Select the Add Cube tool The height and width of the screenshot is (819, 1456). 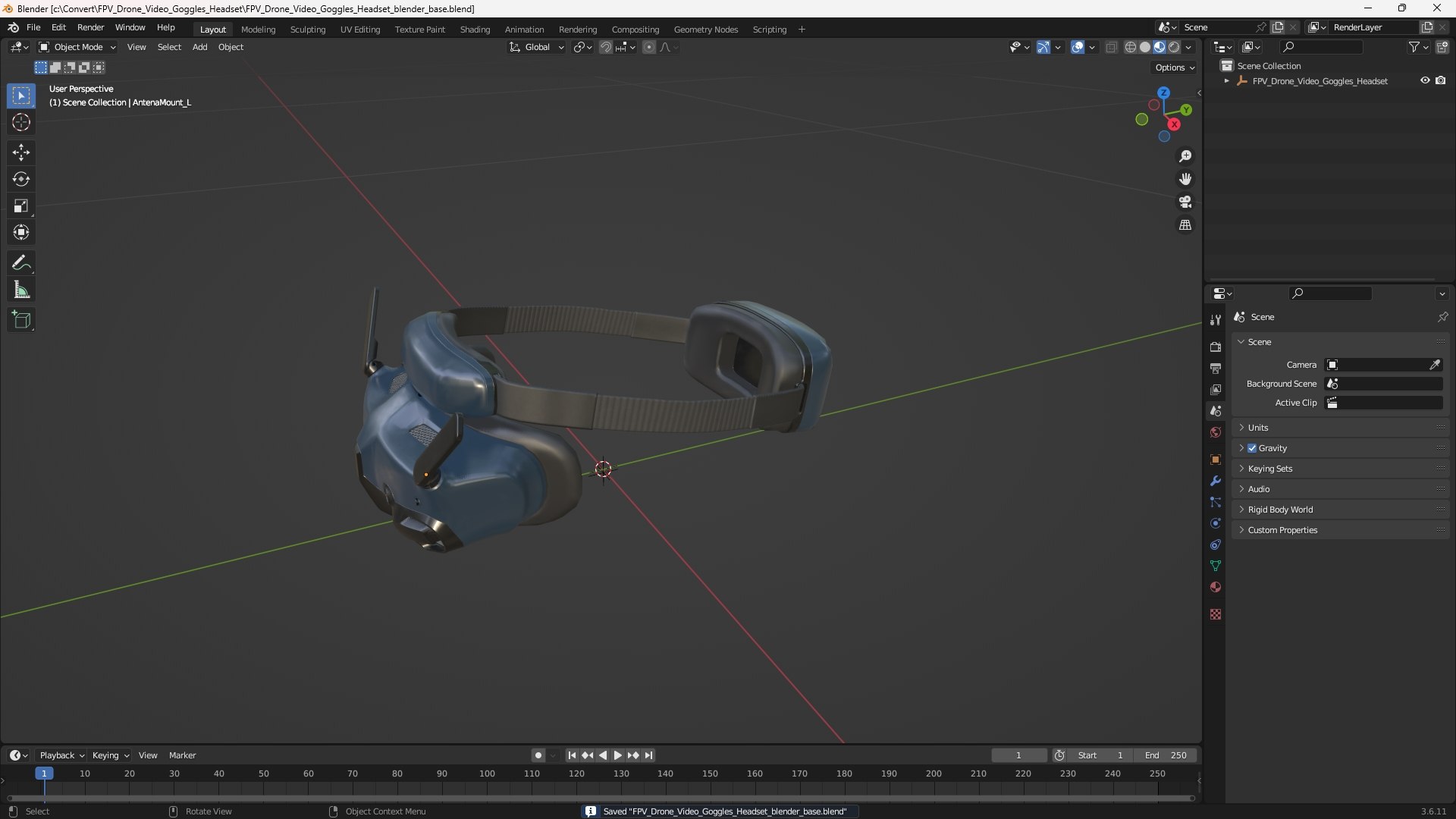click(x=21, y=320)
